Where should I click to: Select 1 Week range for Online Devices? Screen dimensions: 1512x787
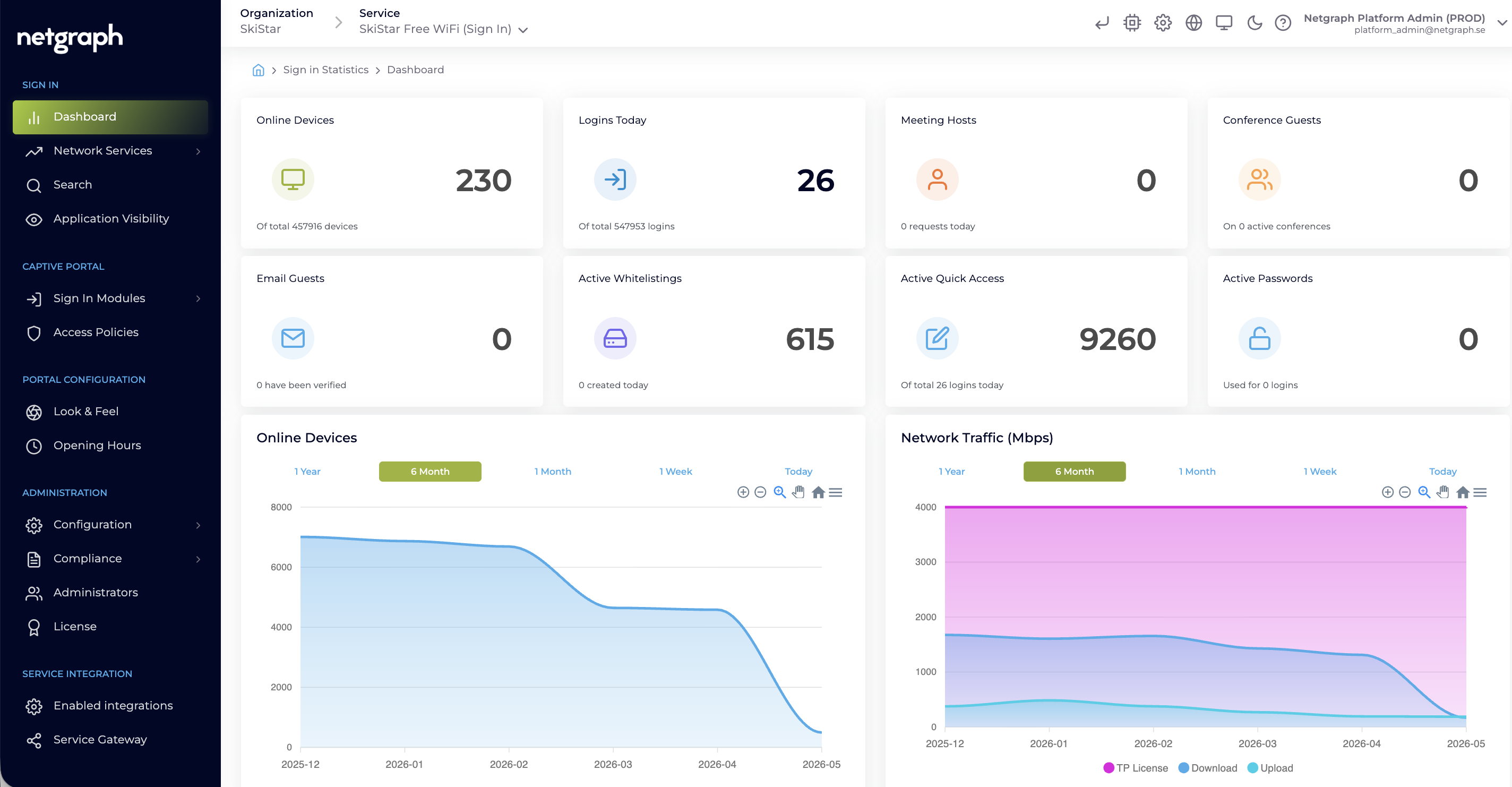pos(676,472)
